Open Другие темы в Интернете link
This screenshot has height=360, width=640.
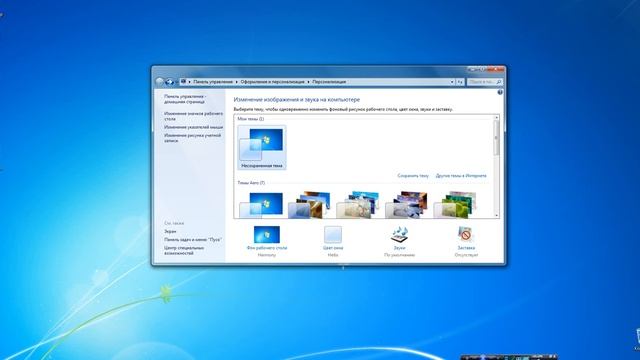coord(461,176)
